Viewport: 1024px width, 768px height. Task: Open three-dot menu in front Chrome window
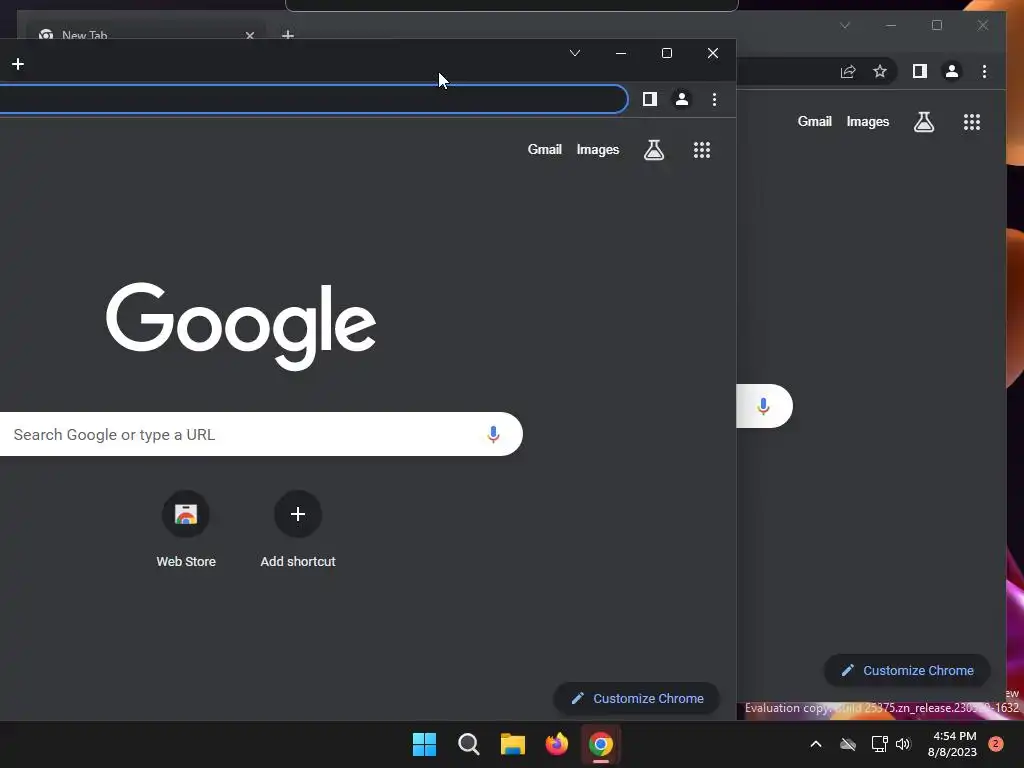[714, 99]
